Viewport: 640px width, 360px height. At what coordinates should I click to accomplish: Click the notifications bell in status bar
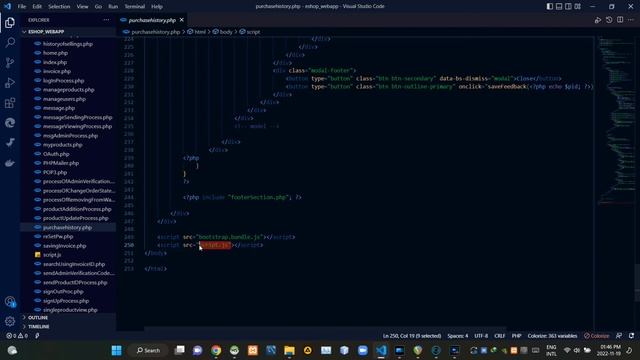click(631, 336)
